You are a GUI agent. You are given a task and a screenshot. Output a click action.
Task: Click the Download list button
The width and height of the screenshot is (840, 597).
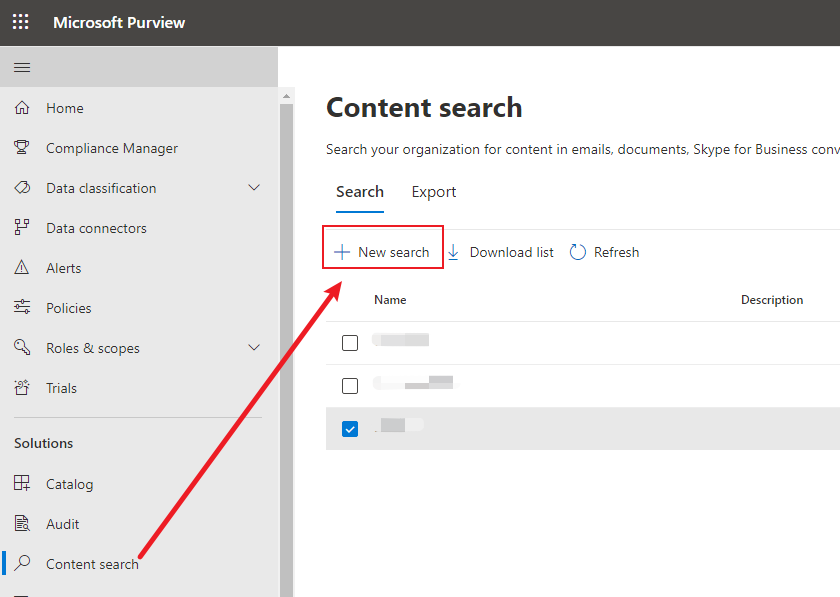[x=500, y=252]
